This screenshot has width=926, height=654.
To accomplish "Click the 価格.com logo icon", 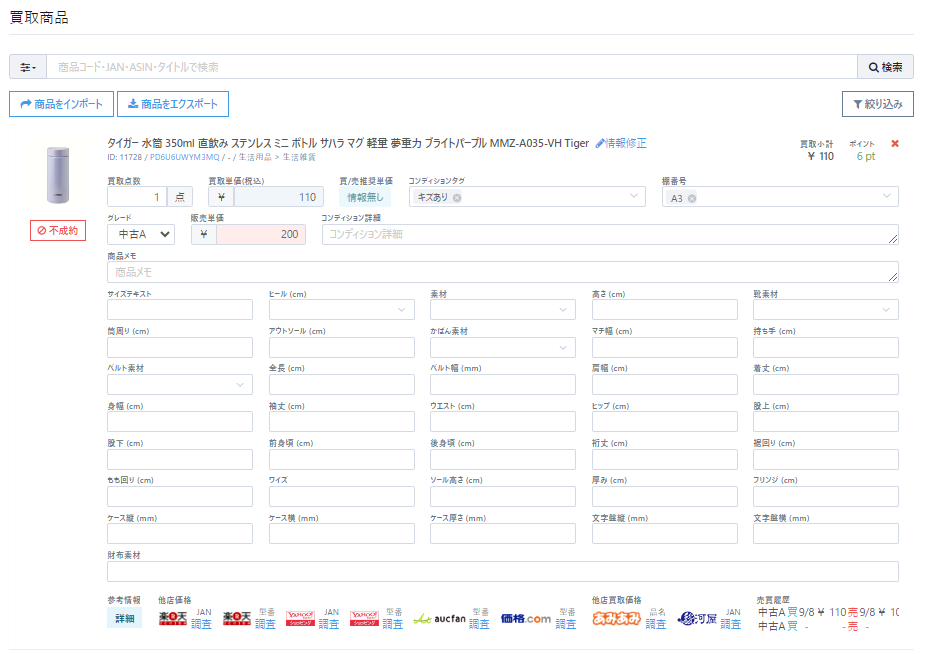I will pyautogui.click(x=526, y=619).
